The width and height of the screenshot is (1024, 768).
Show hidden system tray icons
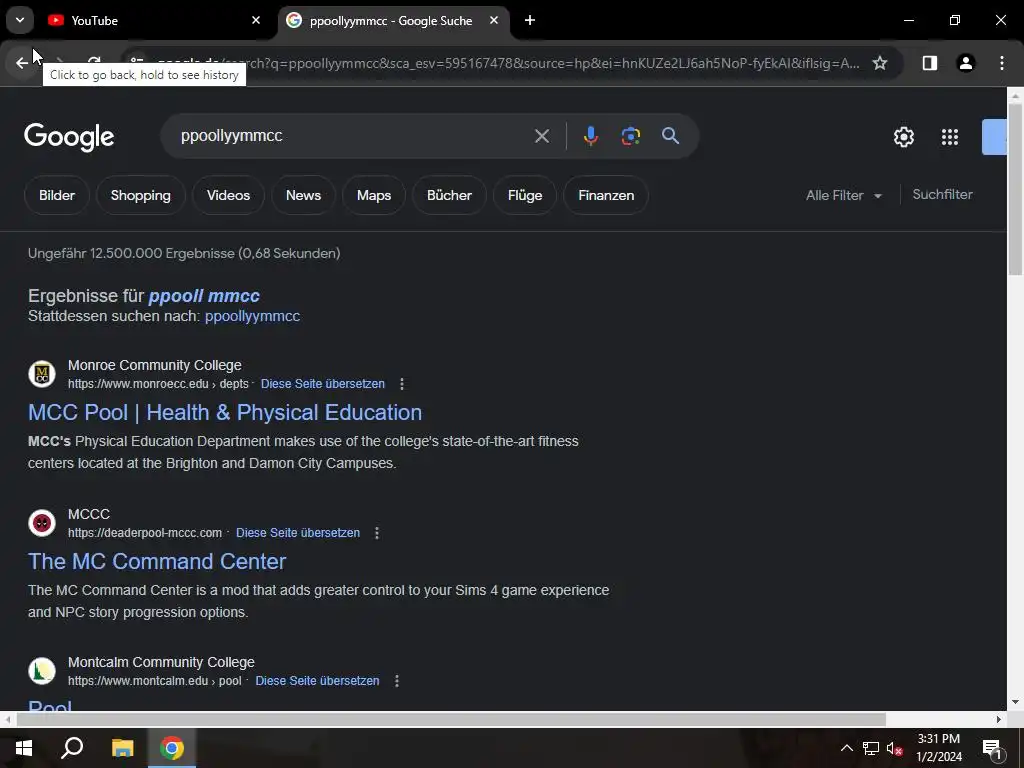pos(846,748)
